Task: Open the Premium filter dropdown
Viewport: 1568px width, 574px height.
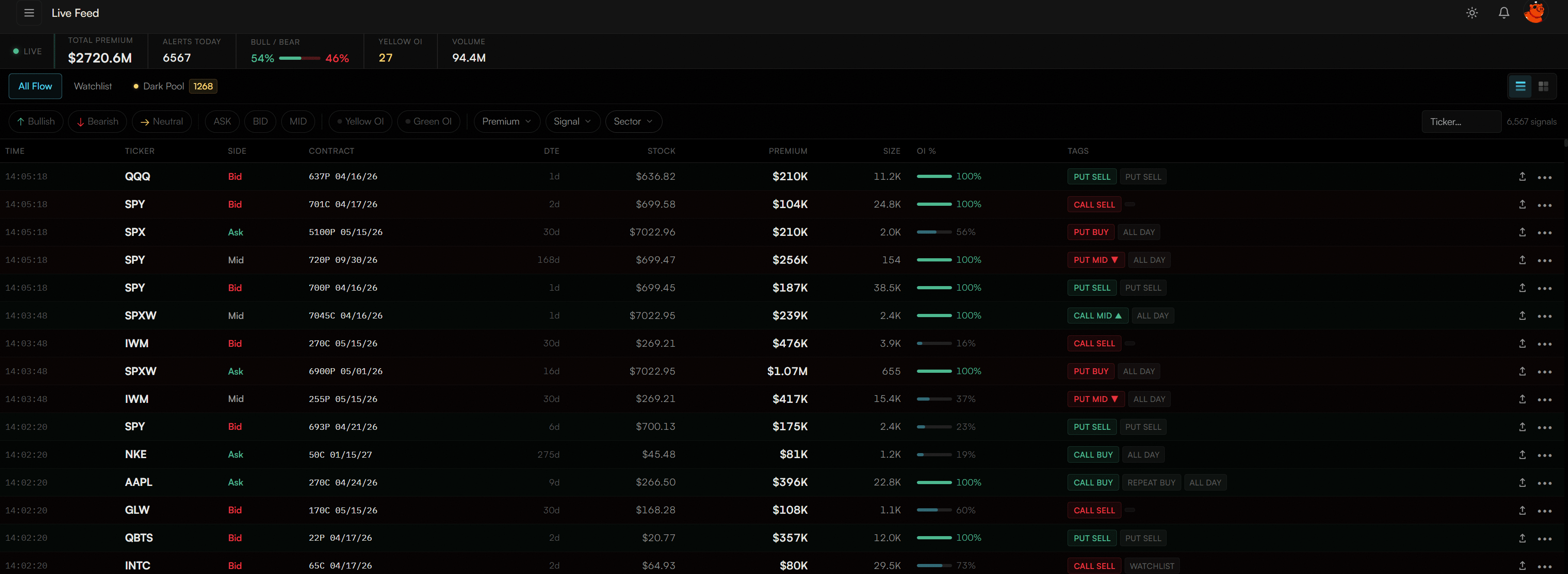Action: [x=506, y=121]
